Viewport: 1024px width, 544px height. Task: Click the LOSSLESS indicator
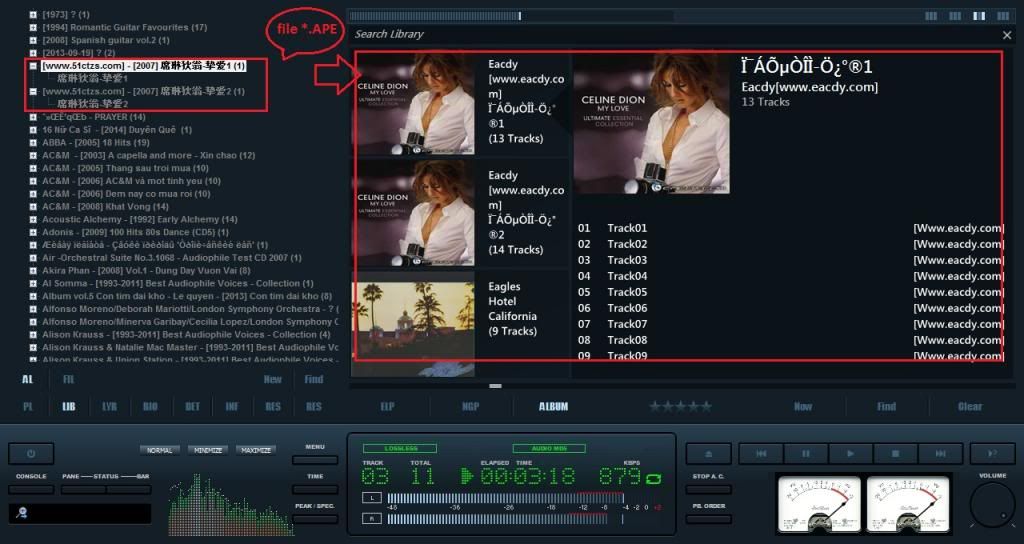(x=400, y=449)
